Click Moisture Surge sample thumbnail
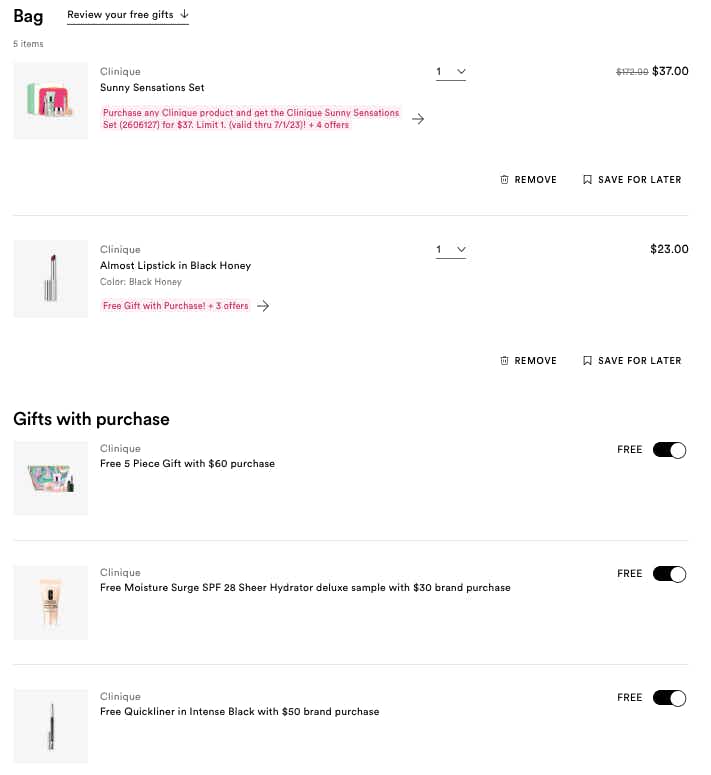The width and height of the screenshot is (711, 775). pos(50,602)
